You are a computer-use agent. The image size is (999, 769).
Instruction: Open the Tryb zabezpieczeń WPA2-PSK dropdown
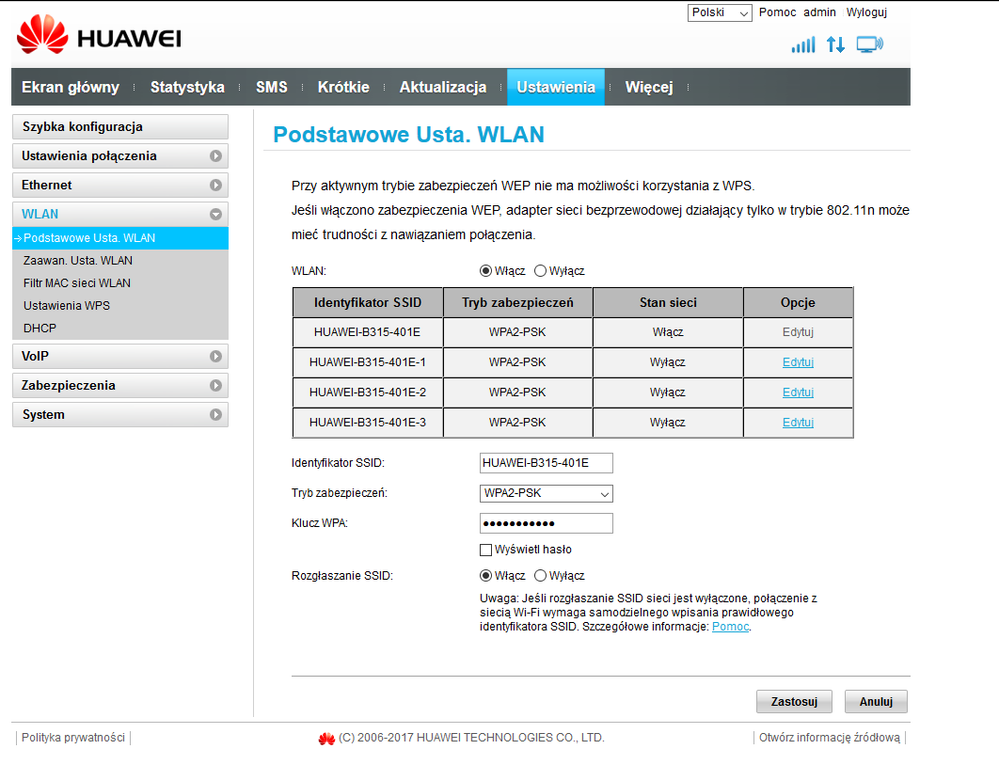point(546,494)
